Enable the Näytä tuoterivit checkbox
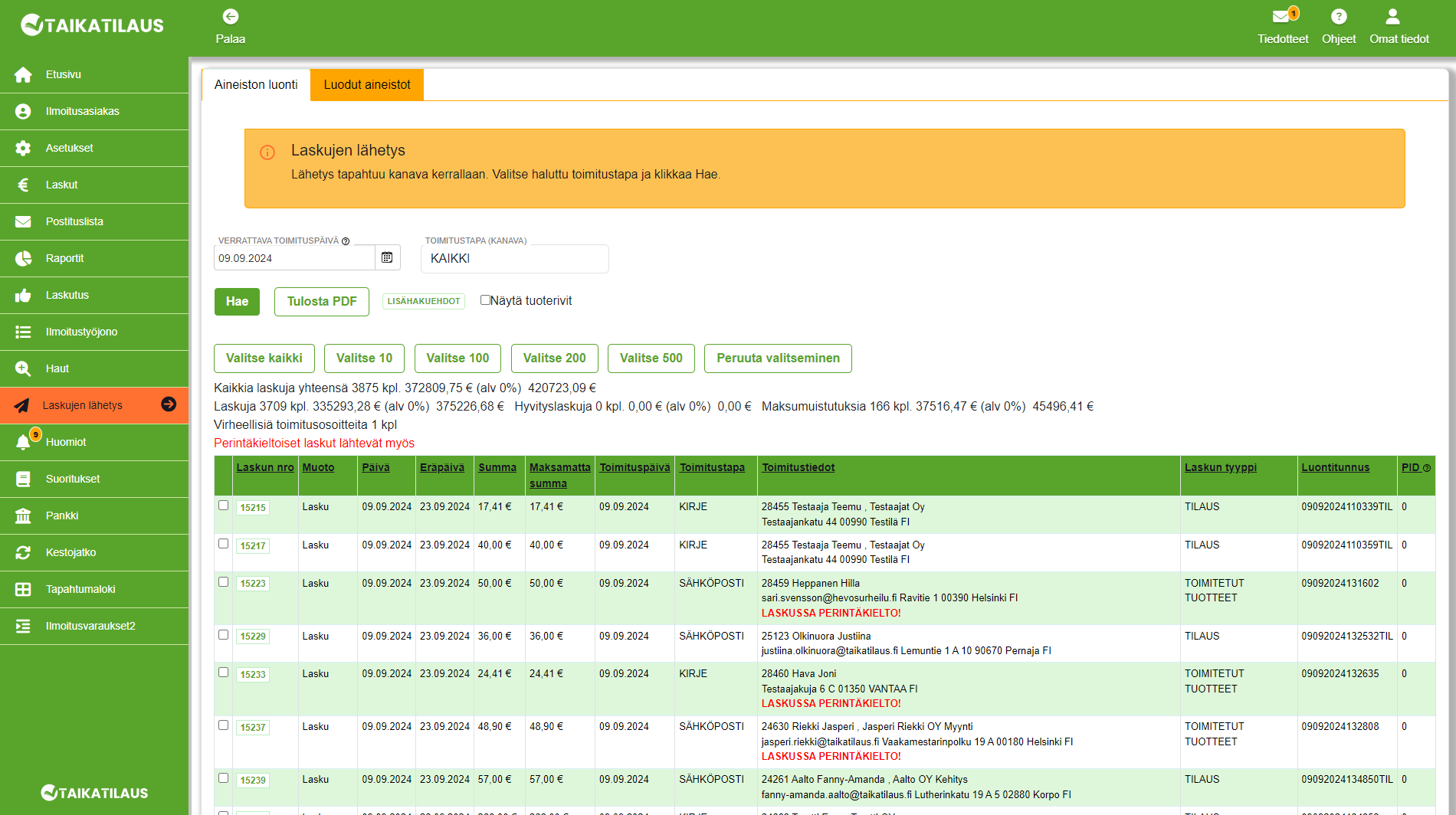Image resolution: width=1456 pixels, height=815 pixels. click(x=485, y=299)
